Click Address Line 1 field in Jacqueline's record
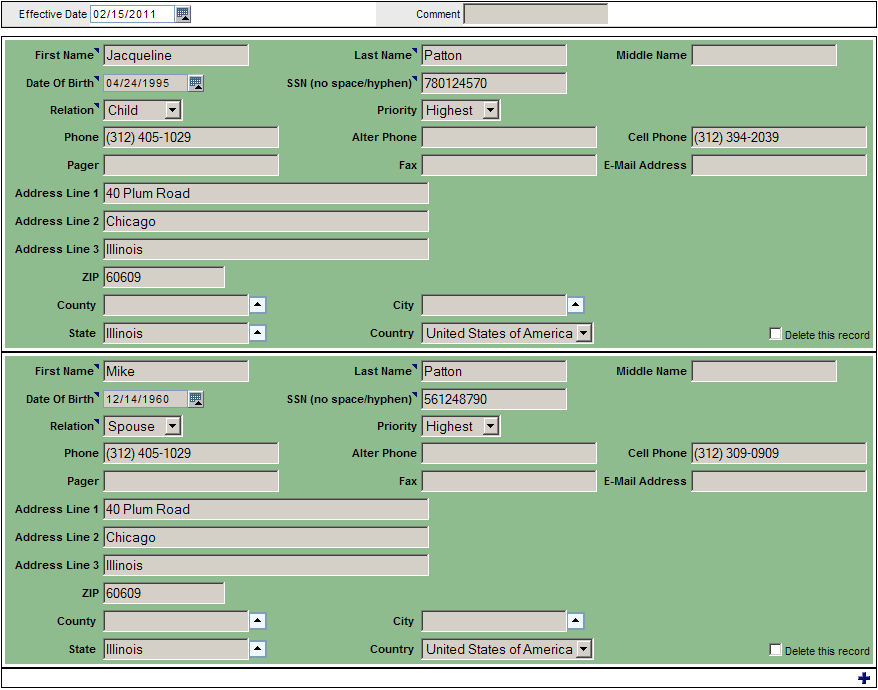The width and height of the screenshot is (878, 690). pos(266,193)
